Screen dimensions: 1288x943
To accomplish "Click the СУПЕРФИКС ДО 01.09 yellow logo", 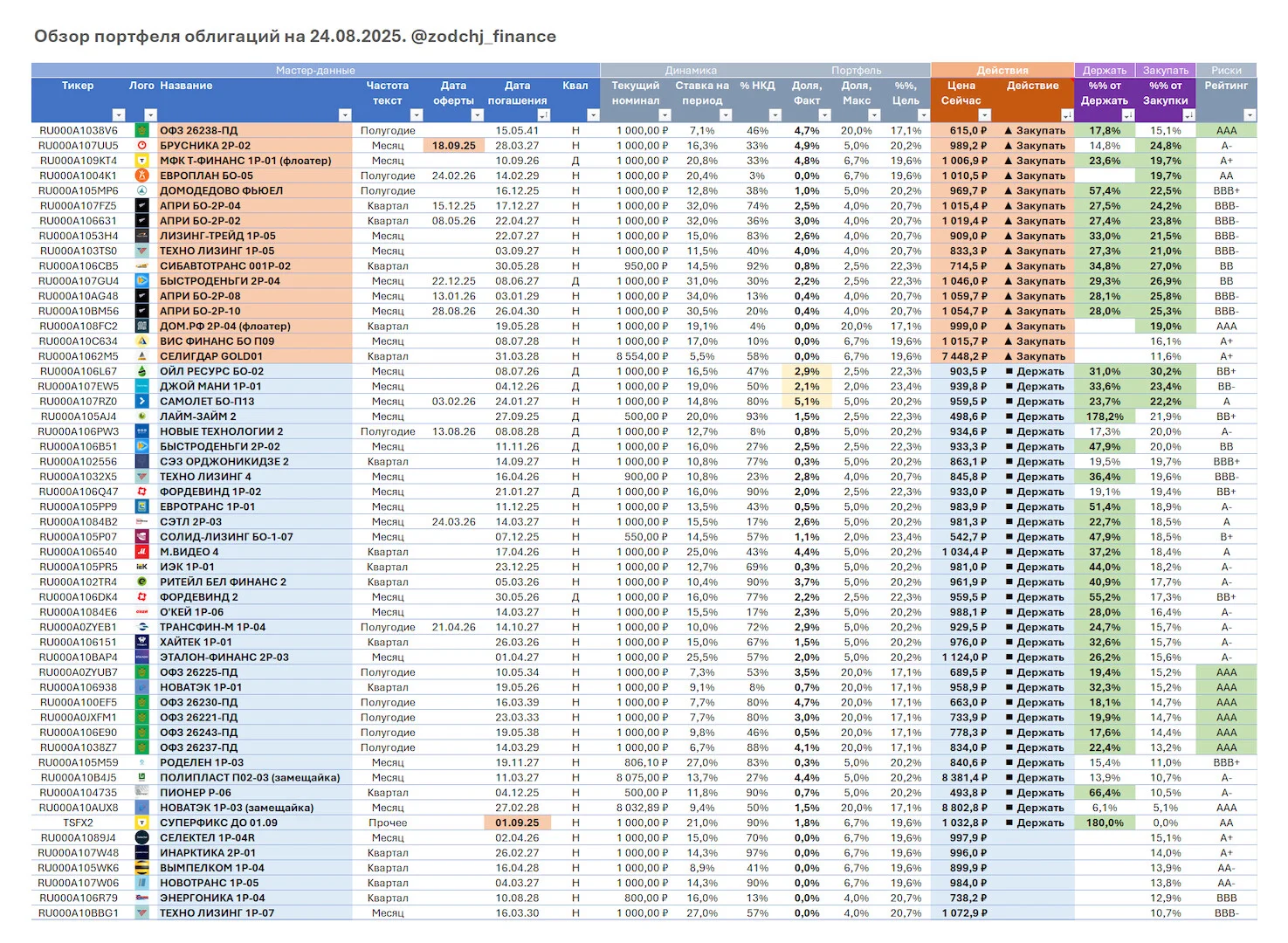I will [141, 823].
